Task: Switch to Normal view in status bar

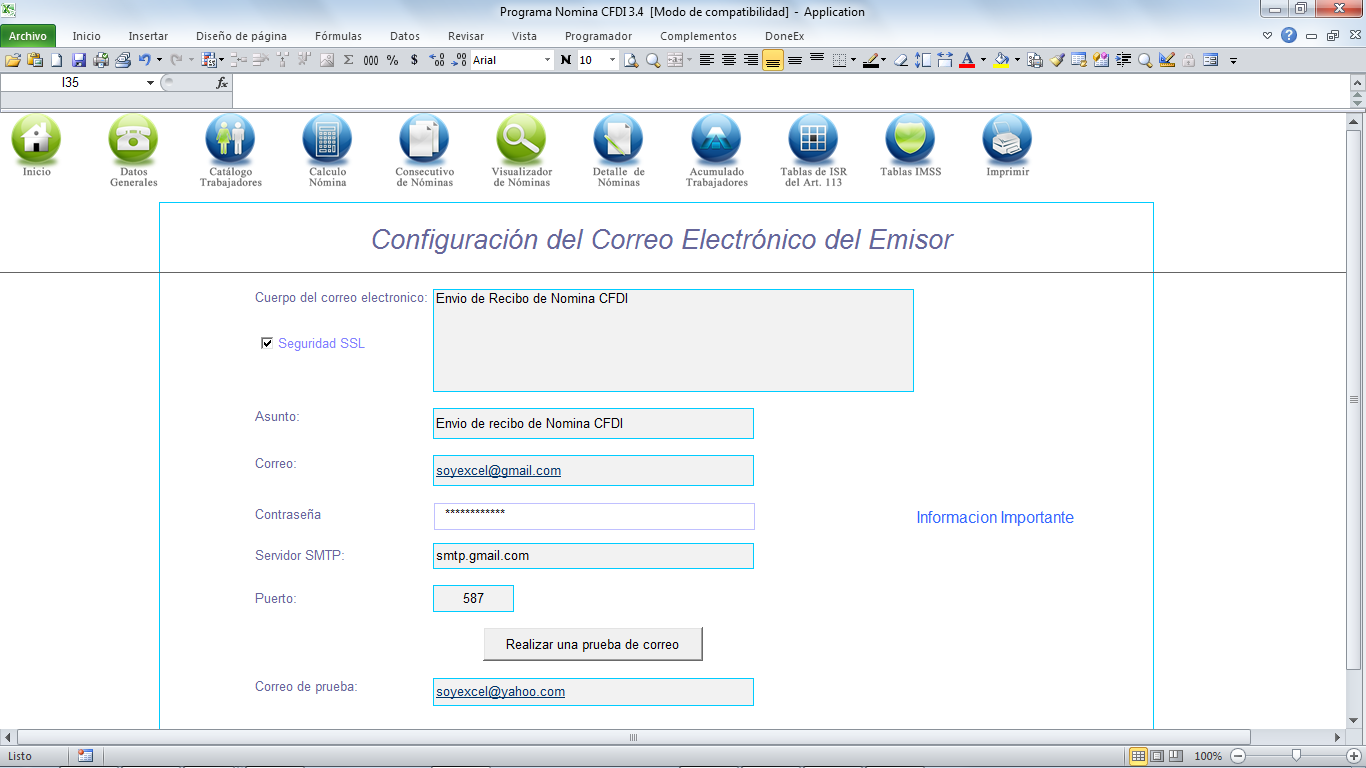Action: pyautogui.click(x=1138, y=756)
